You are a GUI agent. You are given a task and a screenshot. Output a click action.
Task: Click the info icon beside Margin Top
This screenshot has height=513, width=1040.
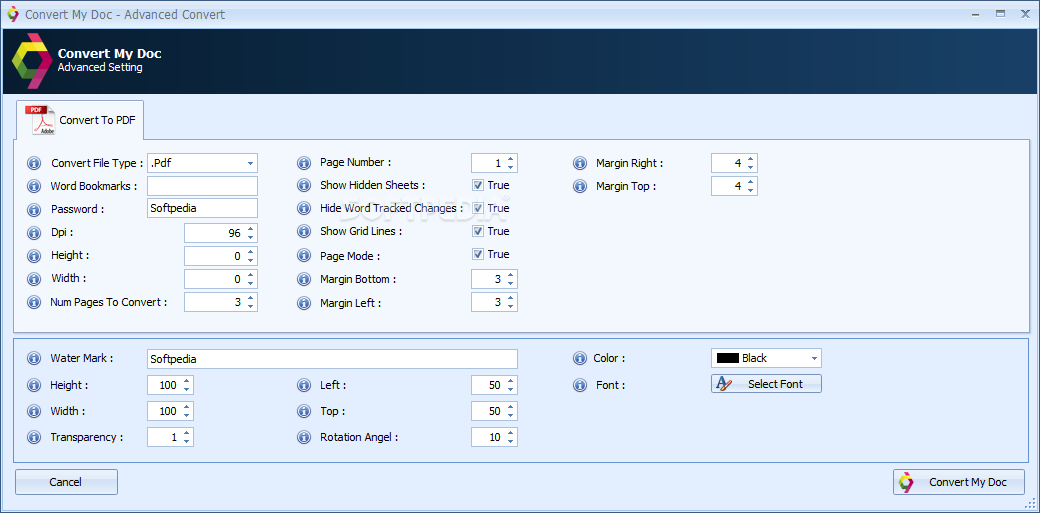pyautogui.click(x=580, y=186)
